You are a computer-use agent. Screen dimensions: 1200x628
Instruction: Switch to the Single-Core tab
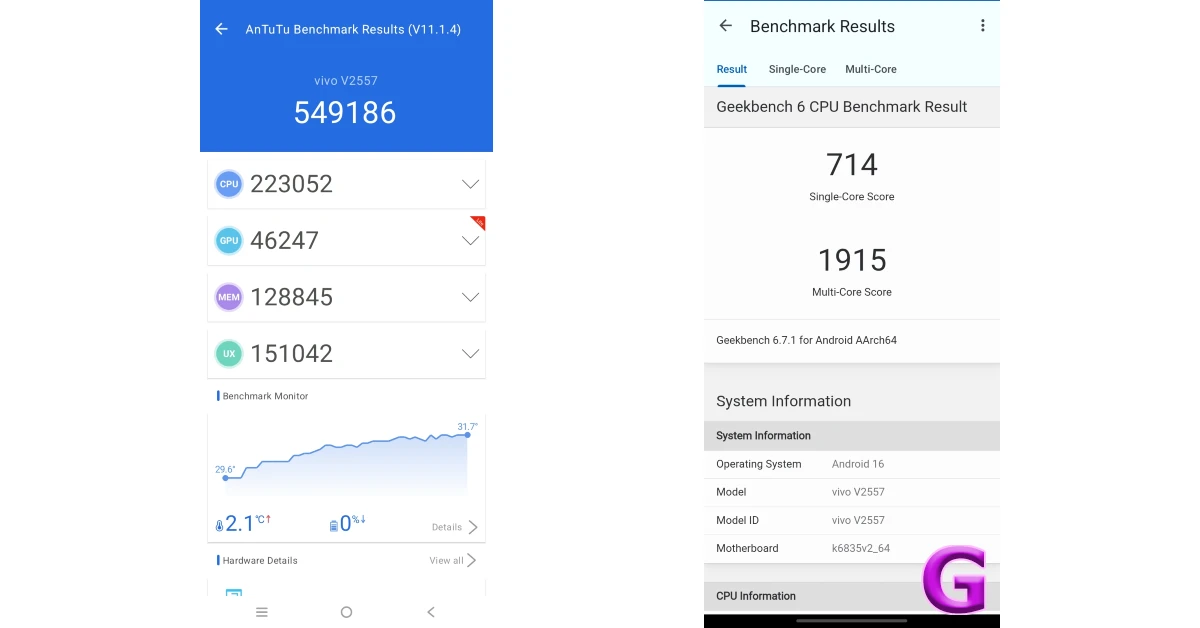click(797, 69)
